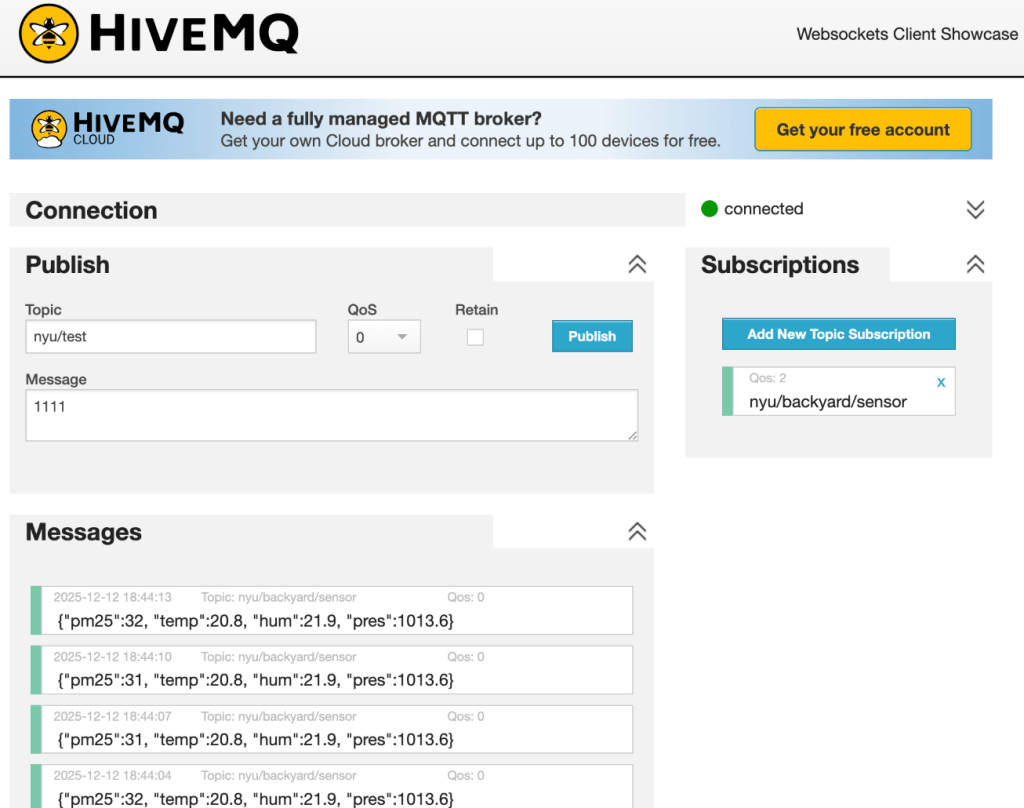The height and width of the screenshot is (808, 1024).
Task: Expand the Connection panel chevron
Action: click(975, 209)
